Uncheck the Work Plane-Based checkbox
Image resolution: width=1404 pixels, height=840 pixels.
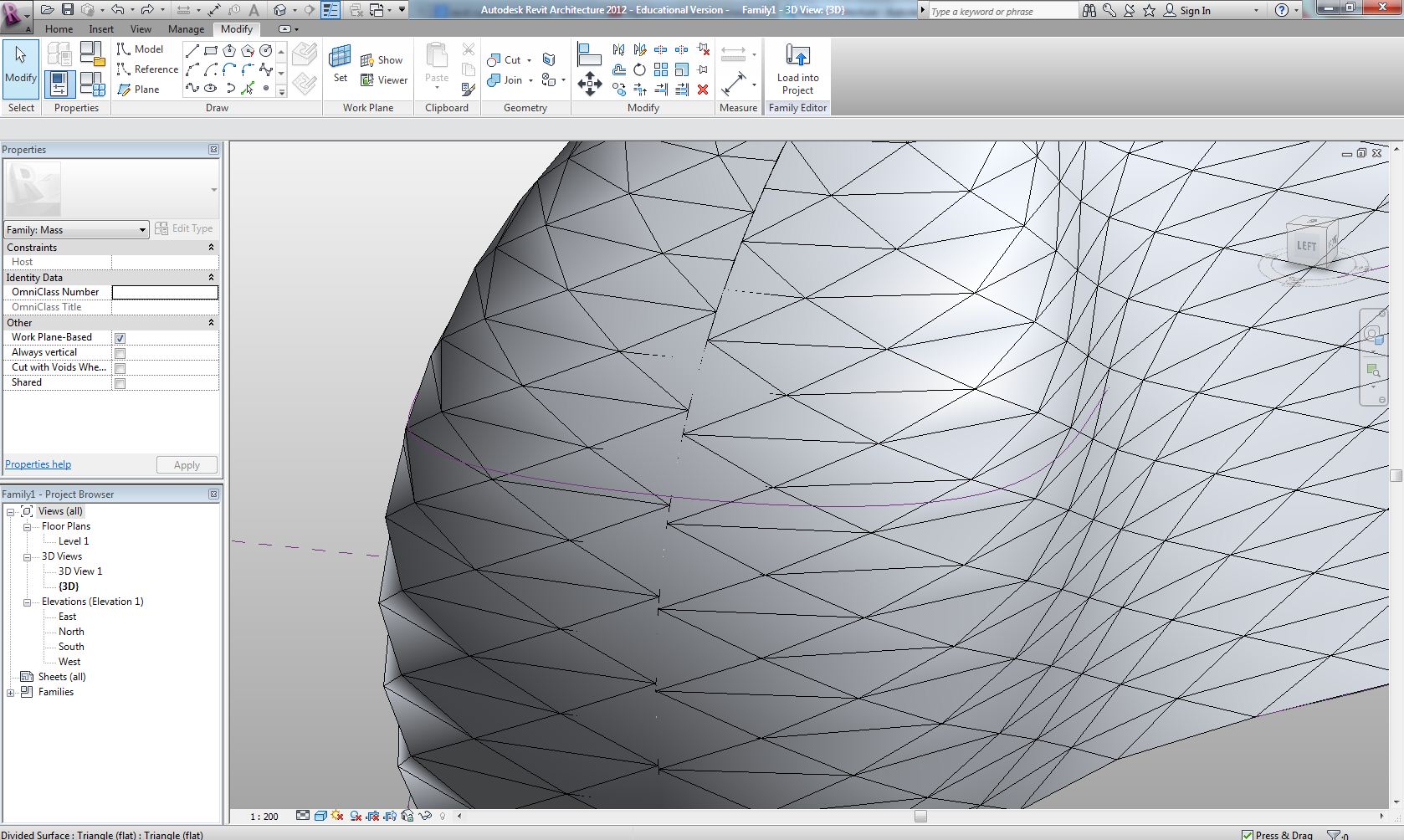(120, 338)
